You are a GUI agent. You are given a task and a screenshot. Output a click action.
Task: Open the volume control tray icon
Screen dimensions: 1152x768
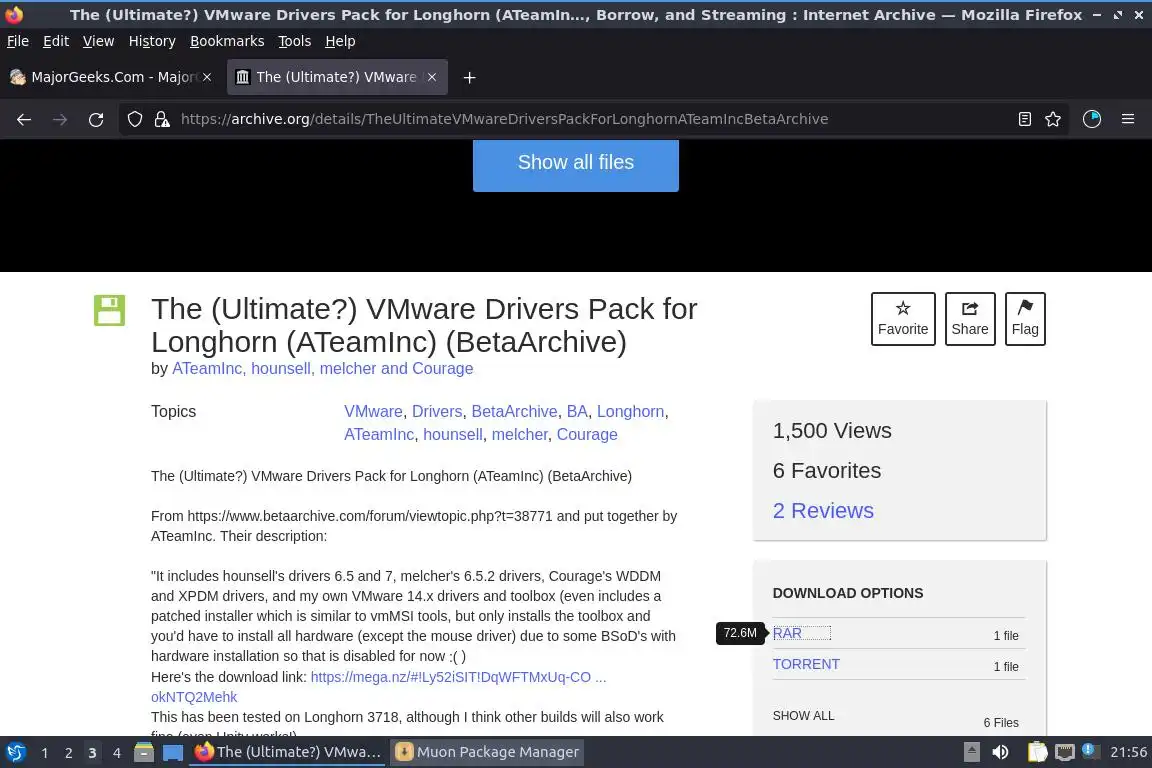(x=1000, y=752)
